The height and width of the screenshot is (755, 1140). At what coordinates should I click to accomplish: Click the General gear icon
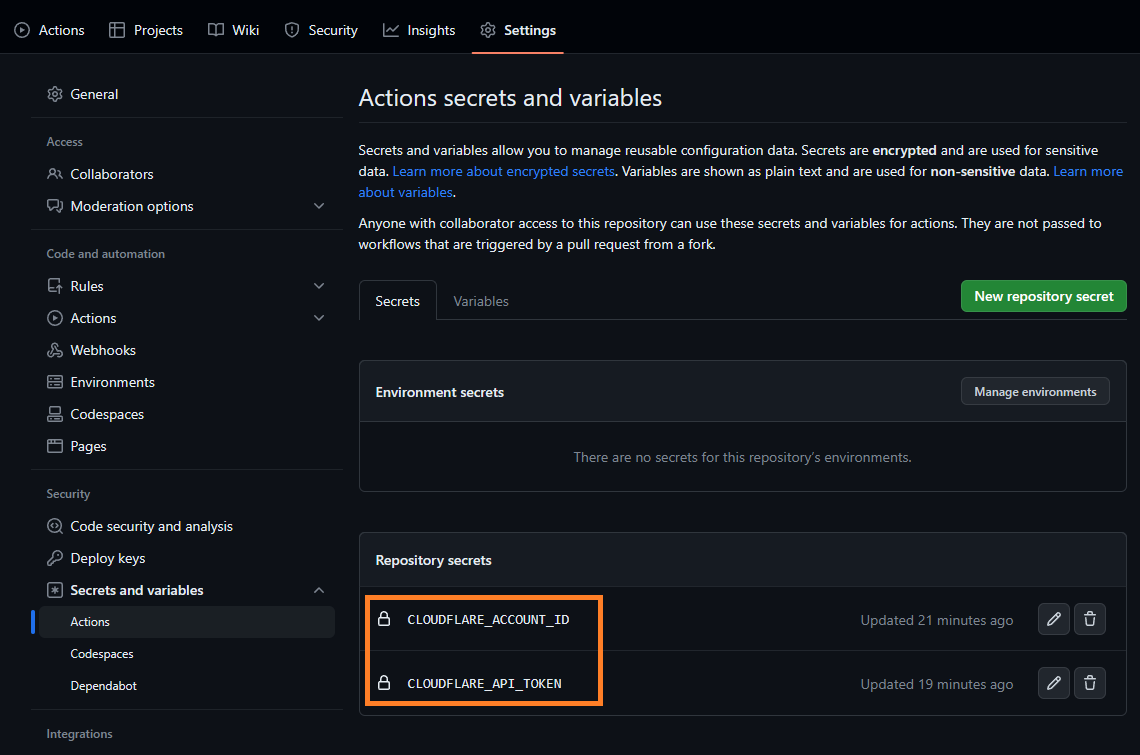[x=55, y=94]
